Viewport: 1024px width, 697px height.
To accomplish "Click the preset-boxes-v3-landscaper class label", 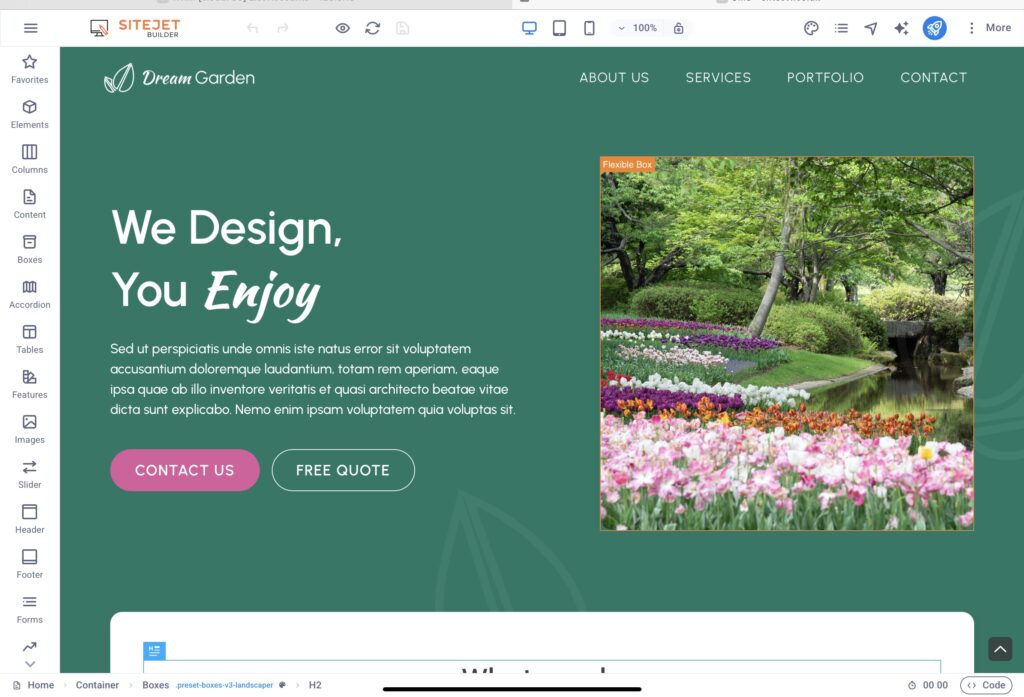I will [x=225, y=685].
